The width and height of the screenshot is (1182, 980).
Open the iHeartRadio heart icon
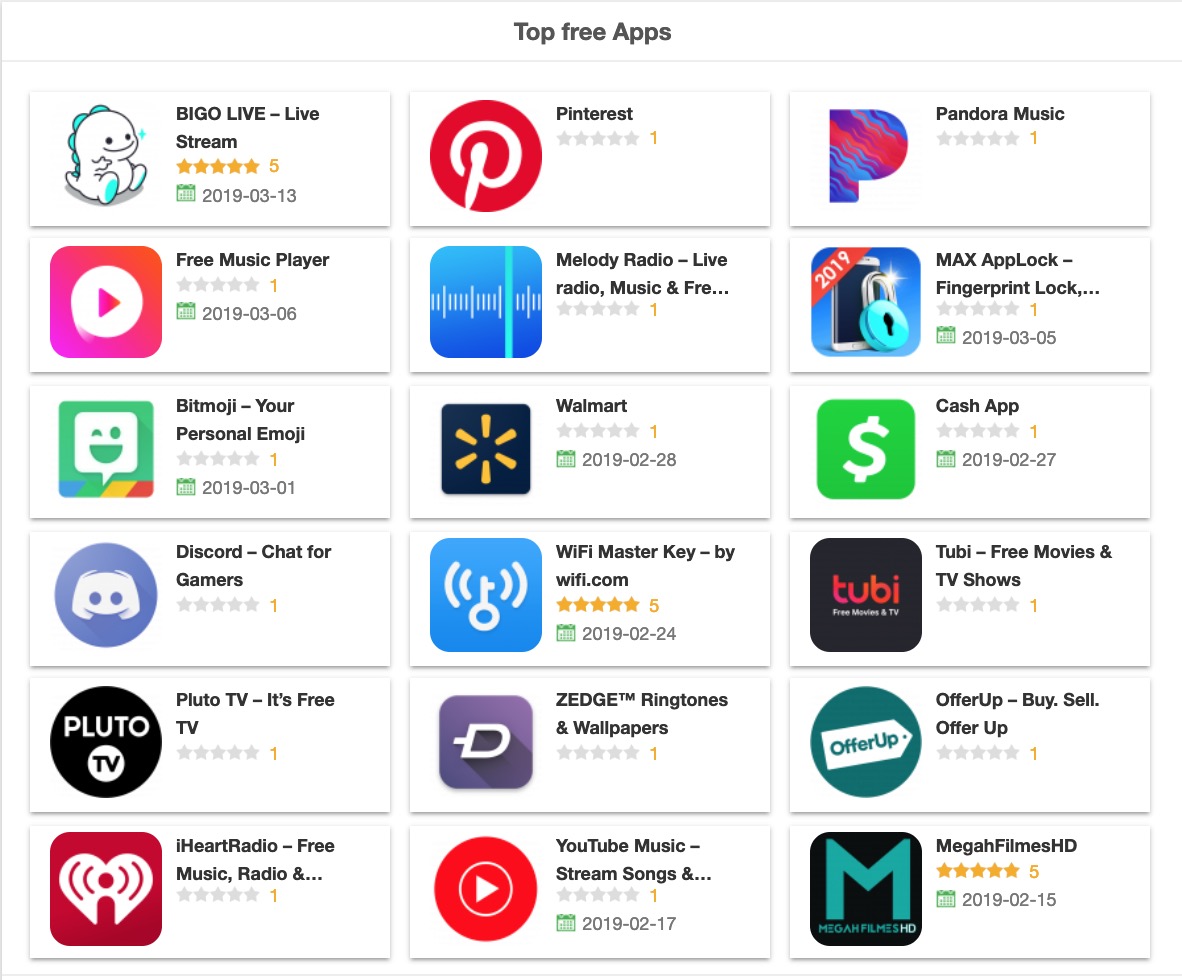pyautogui.click(x=106, y=889)
